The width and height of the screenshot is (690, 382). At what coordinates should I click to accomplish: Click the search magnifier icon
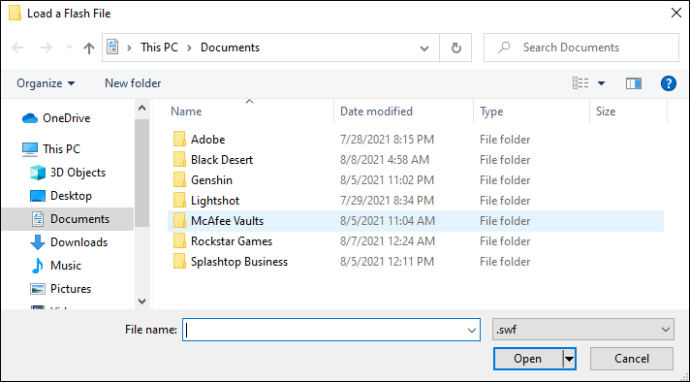[x=504, y=48]
